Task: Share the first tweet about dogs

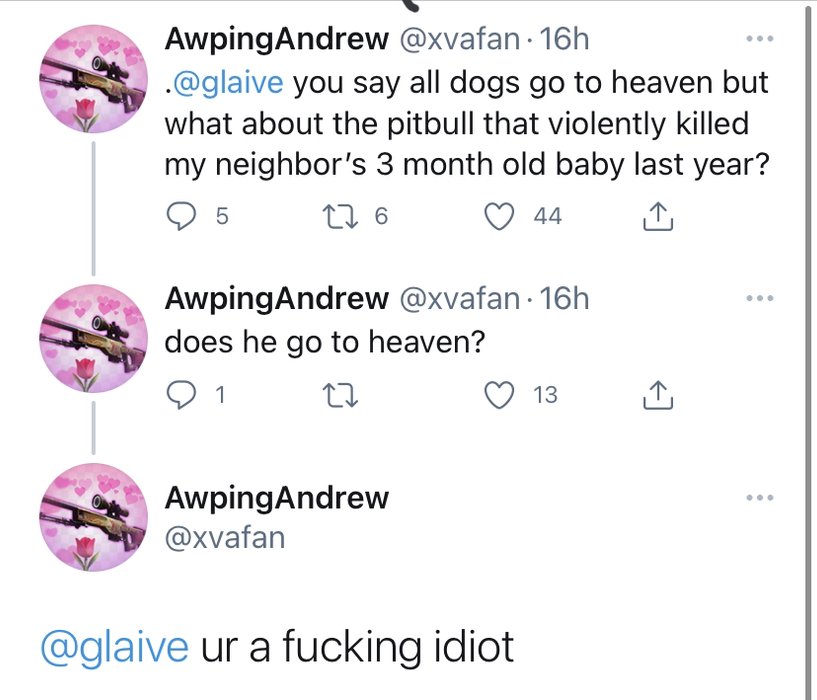Action: (655, 215)
